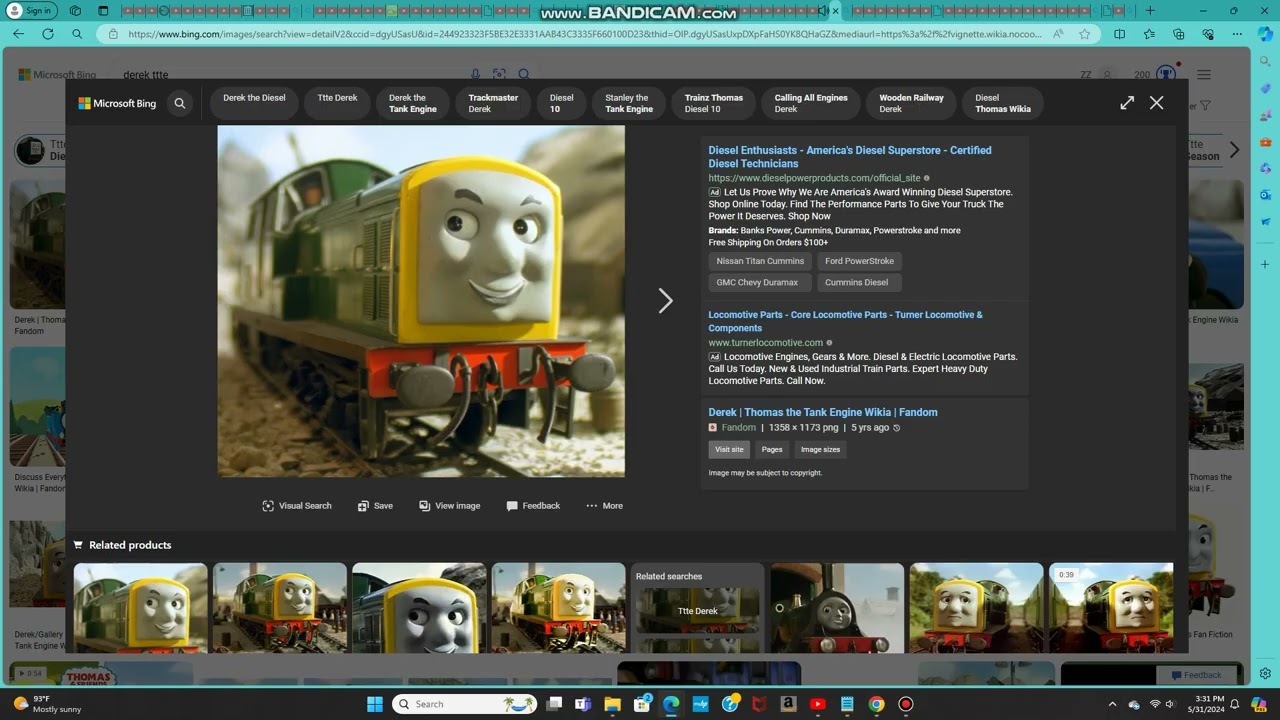Open the www.turnerlocomotive.com URL

pyautogui.click(x=765, y=342)
